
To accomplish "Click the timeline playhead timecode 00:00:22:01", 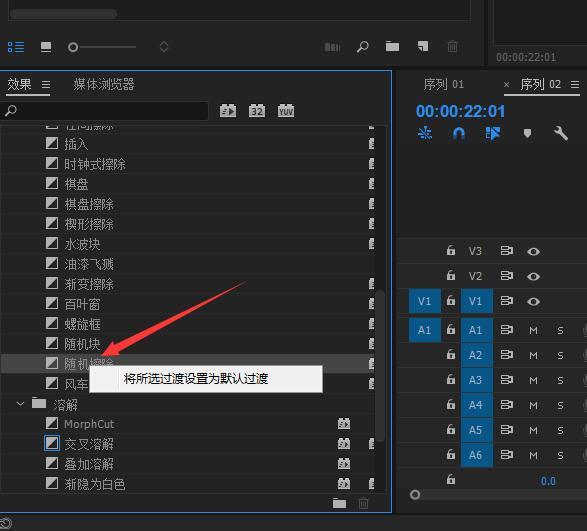I will pyautogui.click(x=460, y=111).
